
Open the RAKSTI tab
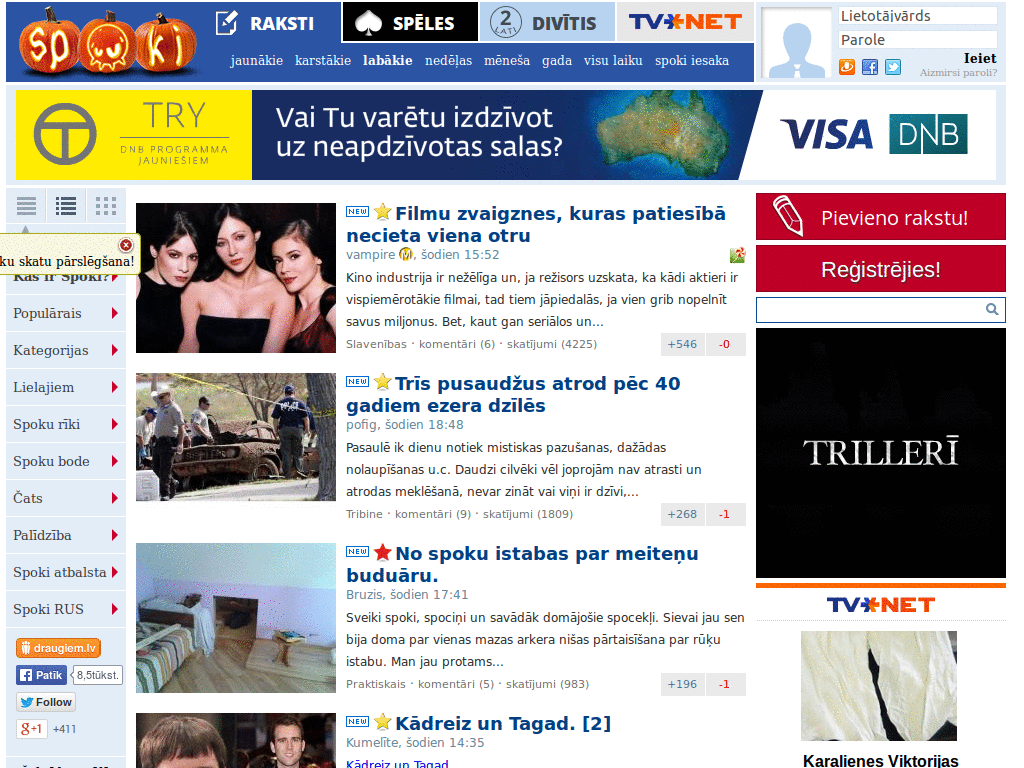(265, 23)
